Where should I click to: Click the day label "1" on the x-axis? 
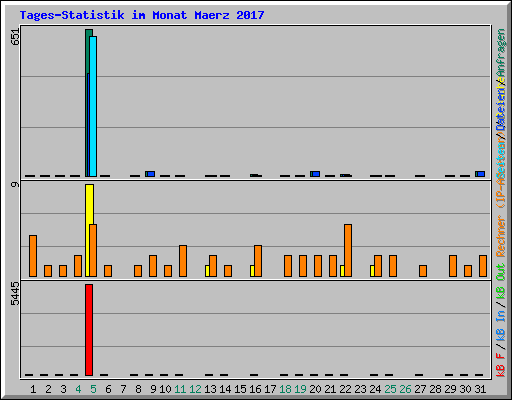coord(33,389)
